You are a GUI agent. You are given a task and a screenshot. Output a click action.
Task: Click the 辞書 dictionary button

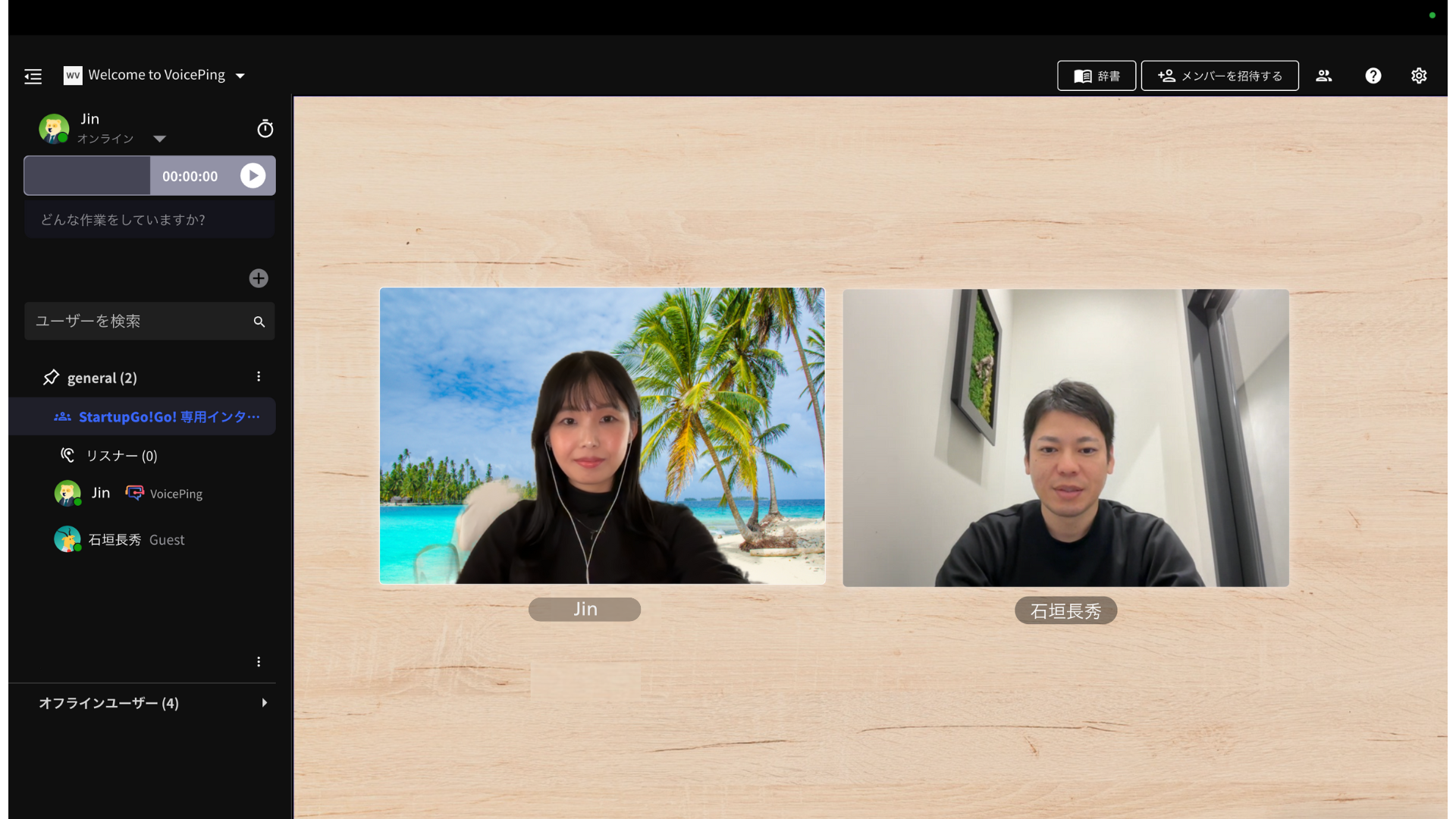pos(1096,75)
